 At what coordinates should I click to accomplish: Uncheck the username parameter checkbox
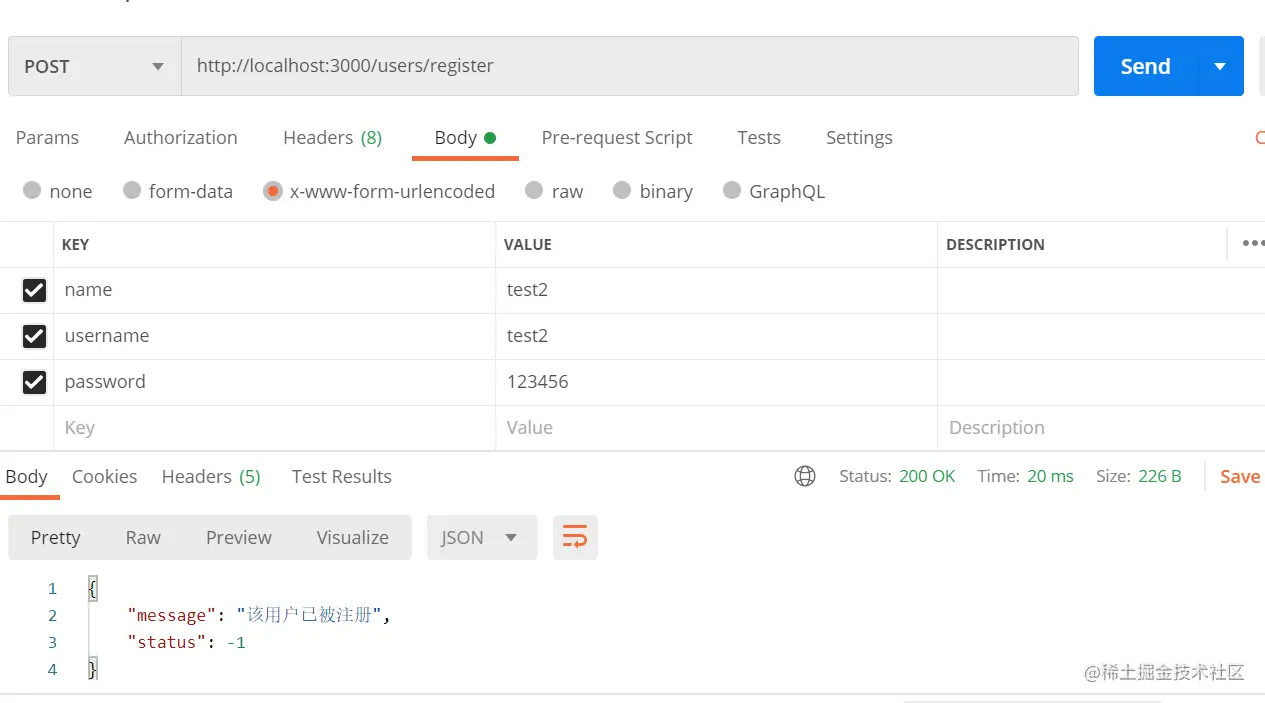coord(34,336)
